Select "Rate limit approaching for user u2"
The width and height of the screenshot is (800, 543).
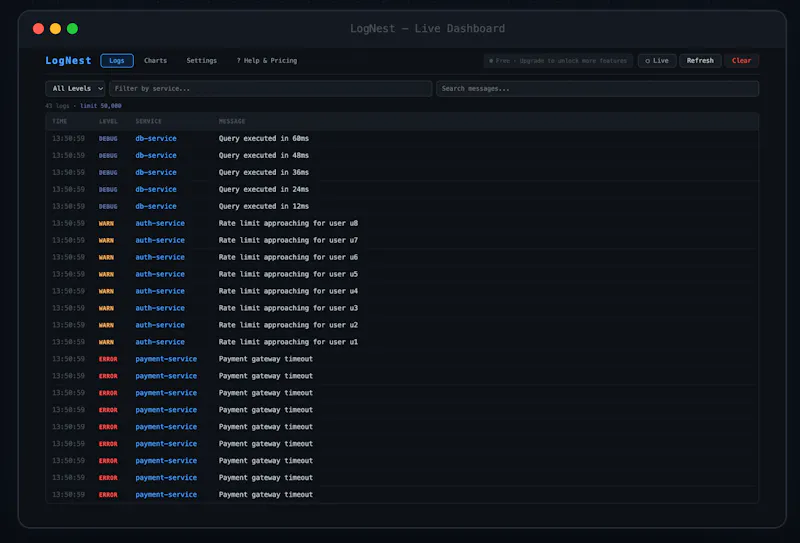coord(288,325)
